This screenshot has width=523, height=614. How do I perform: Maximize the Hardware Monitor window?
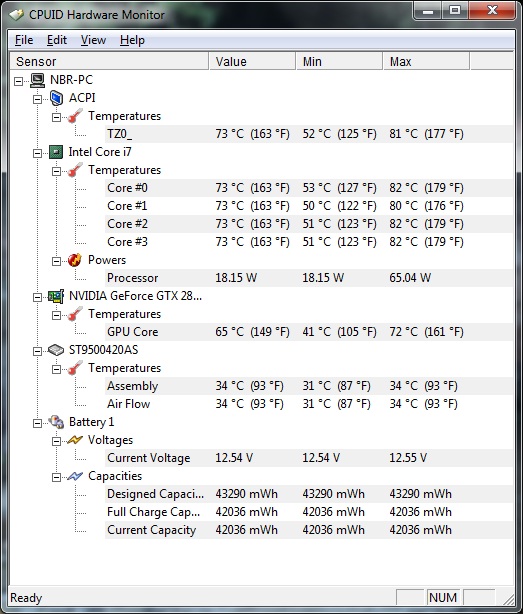click(454, 11)
